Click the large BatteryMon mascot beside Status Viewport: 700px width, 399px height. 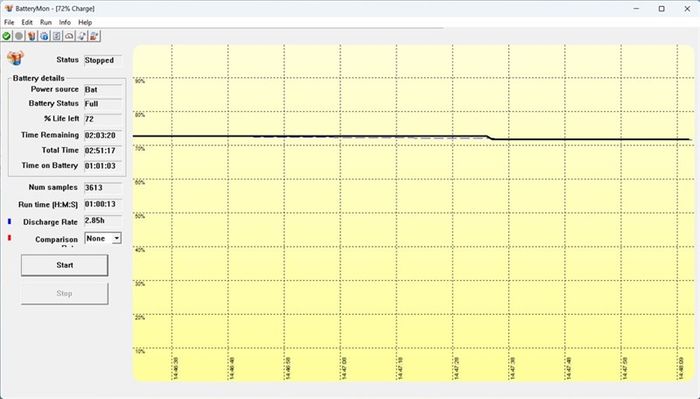point(15,58)
